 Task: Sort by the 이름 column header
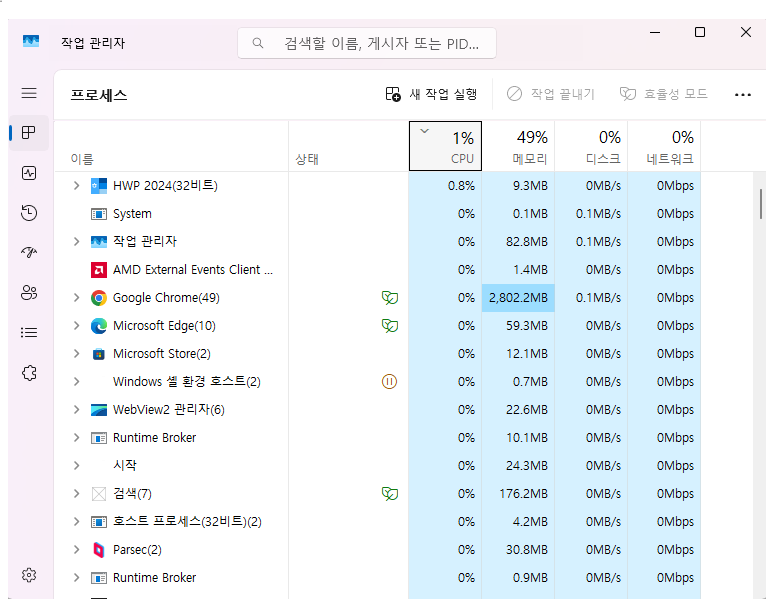pos(171,146)
